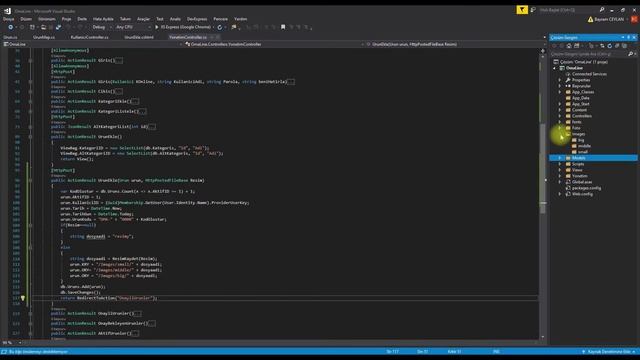Expand the Scripts folder

pos(560,164)
